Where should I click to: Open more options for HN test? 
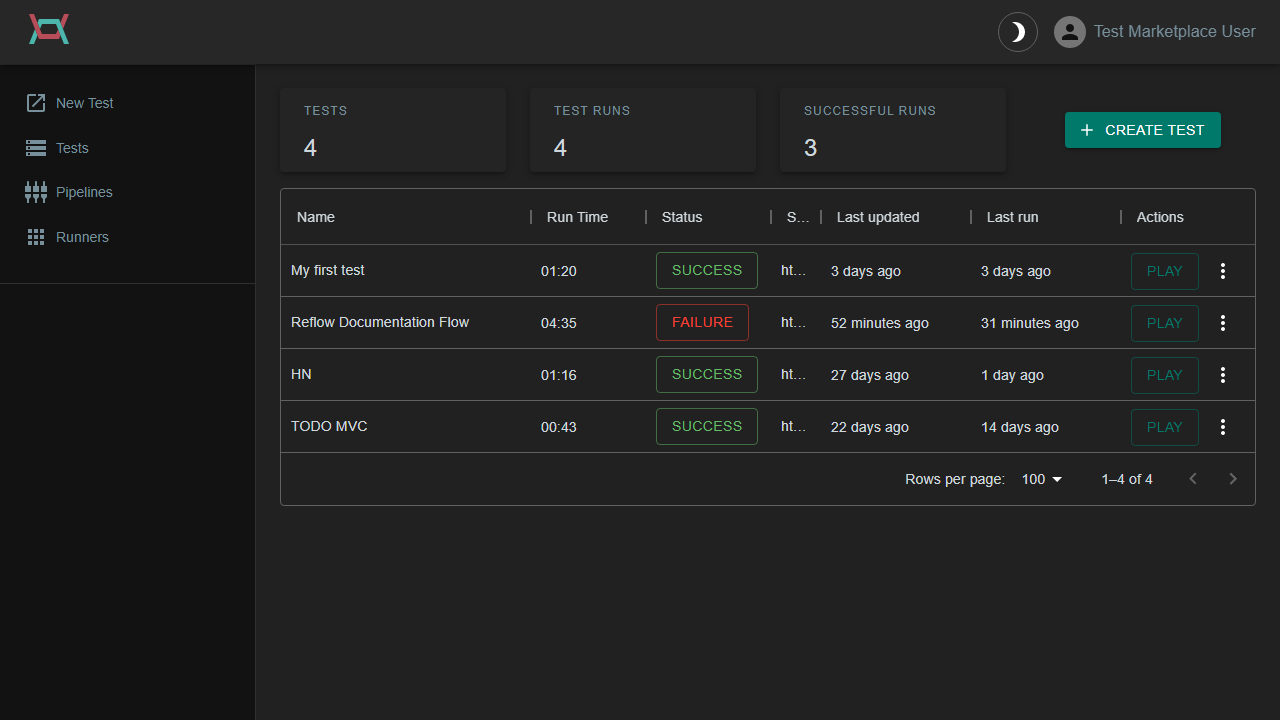1223,375
